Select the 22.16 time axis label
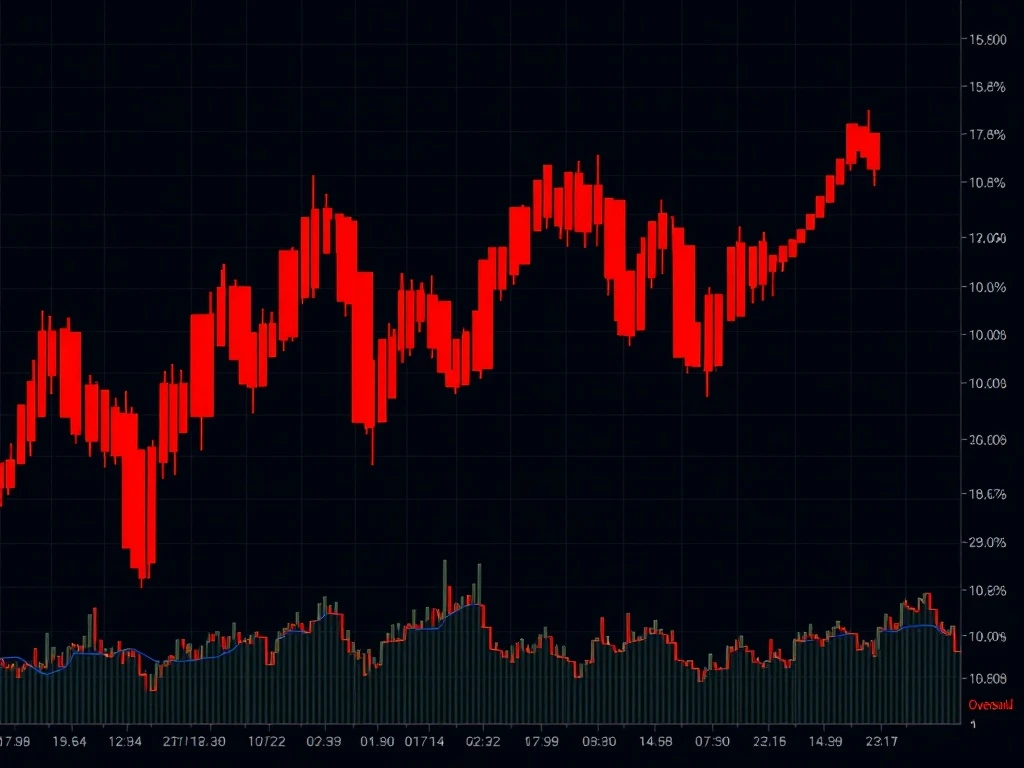The image size is (1024, 768). click(x=769, y=741)
